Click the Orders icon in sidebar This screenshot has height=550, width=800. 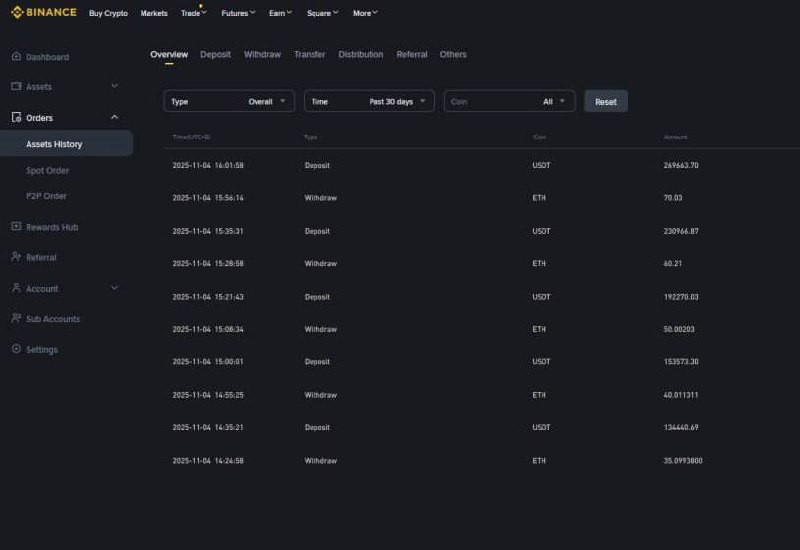pos(16,118)
